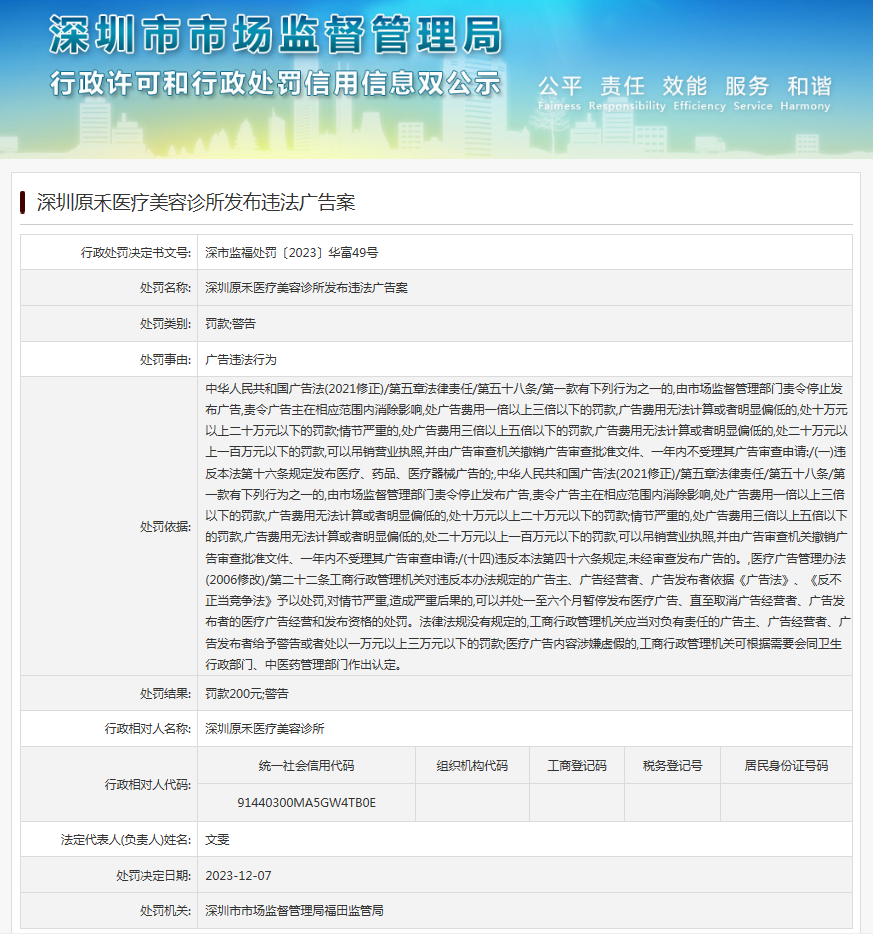Click the 处罚机关 label
This screenshot has width=873, height=934.
coord(166,910)
